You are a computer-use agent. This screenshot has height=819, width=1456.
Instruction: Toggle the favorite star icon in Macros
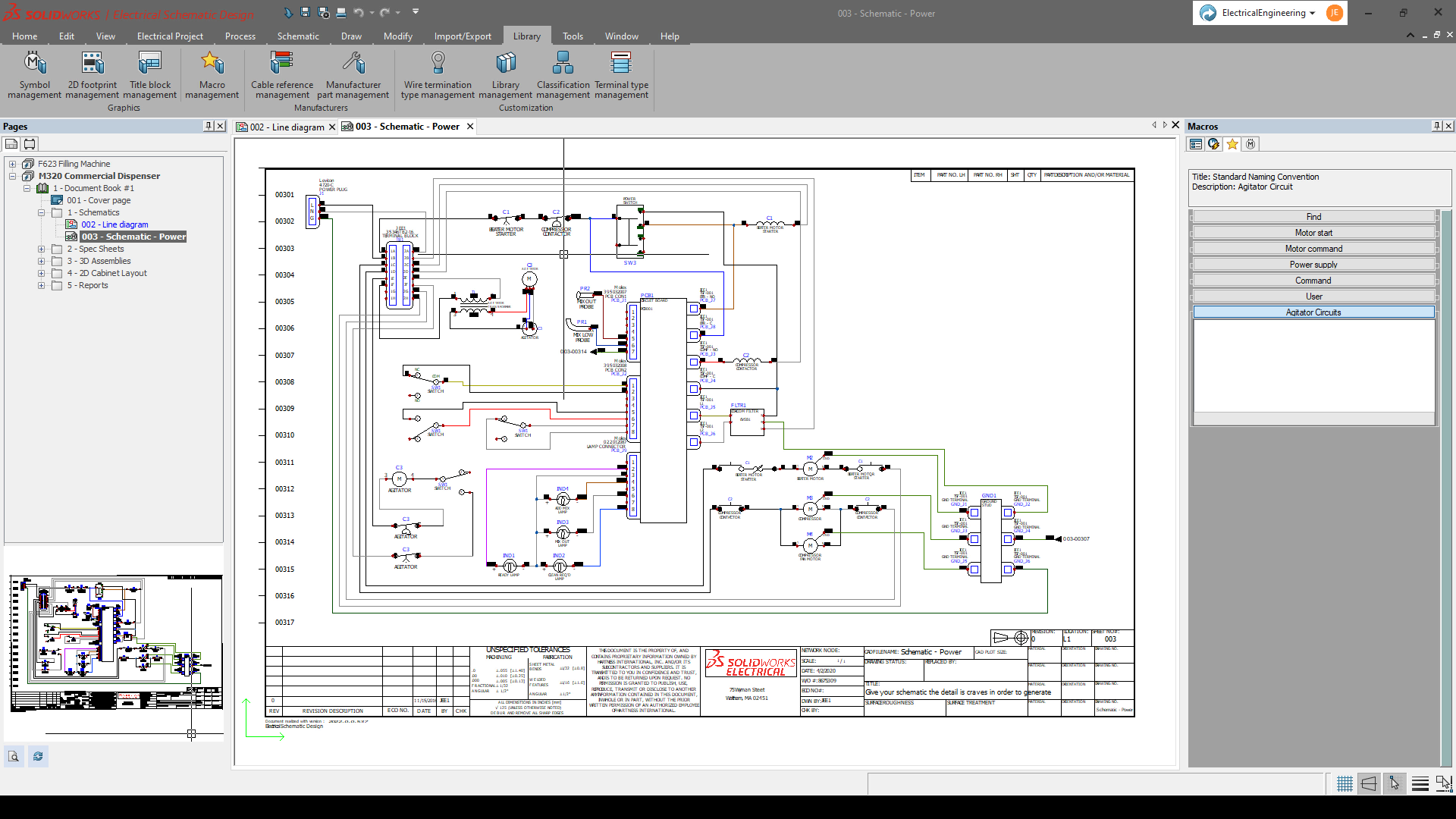[x=1231, y=144]
